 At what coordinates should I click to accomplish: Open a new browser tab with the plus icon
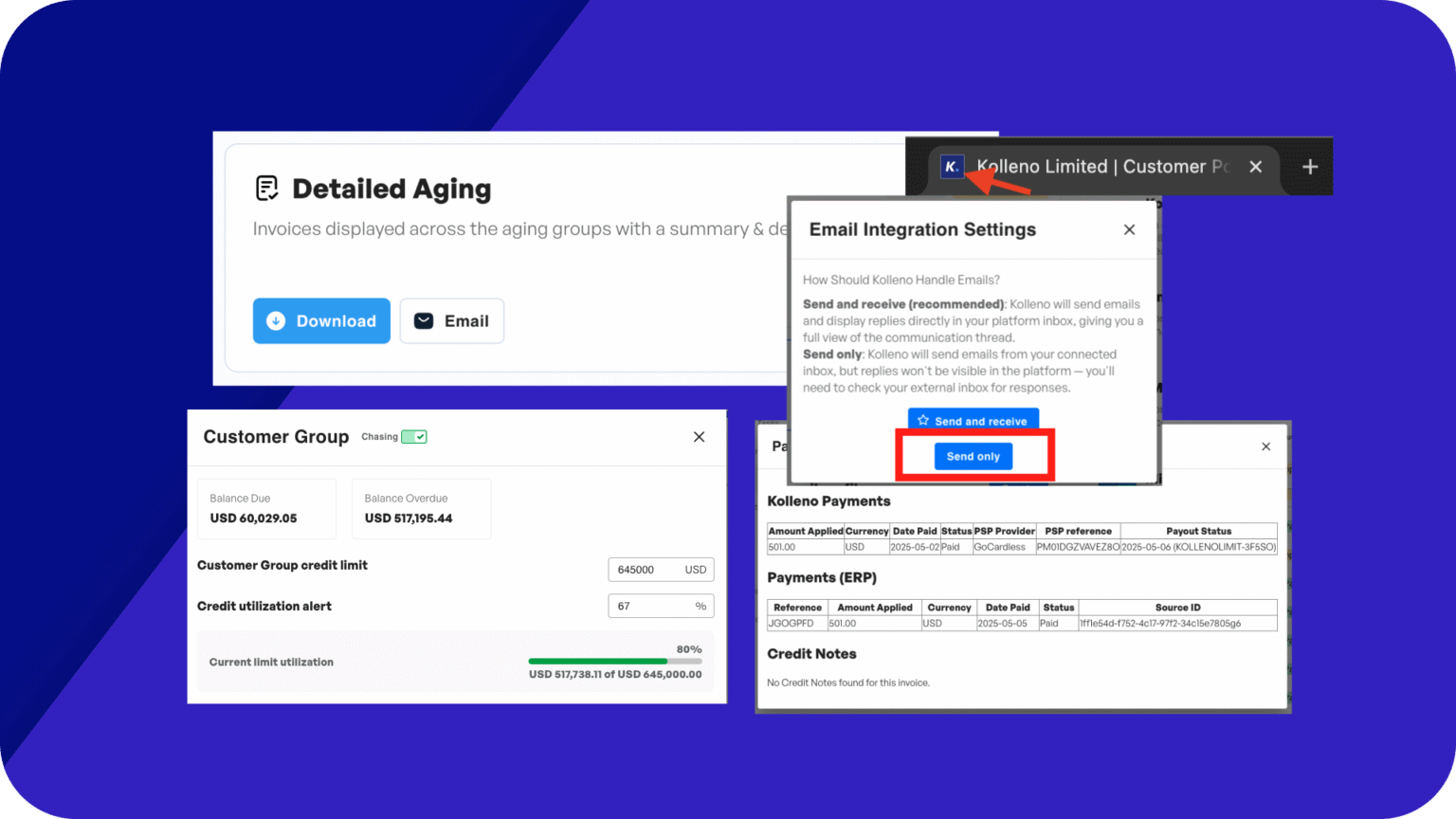tap(1309, 166)
